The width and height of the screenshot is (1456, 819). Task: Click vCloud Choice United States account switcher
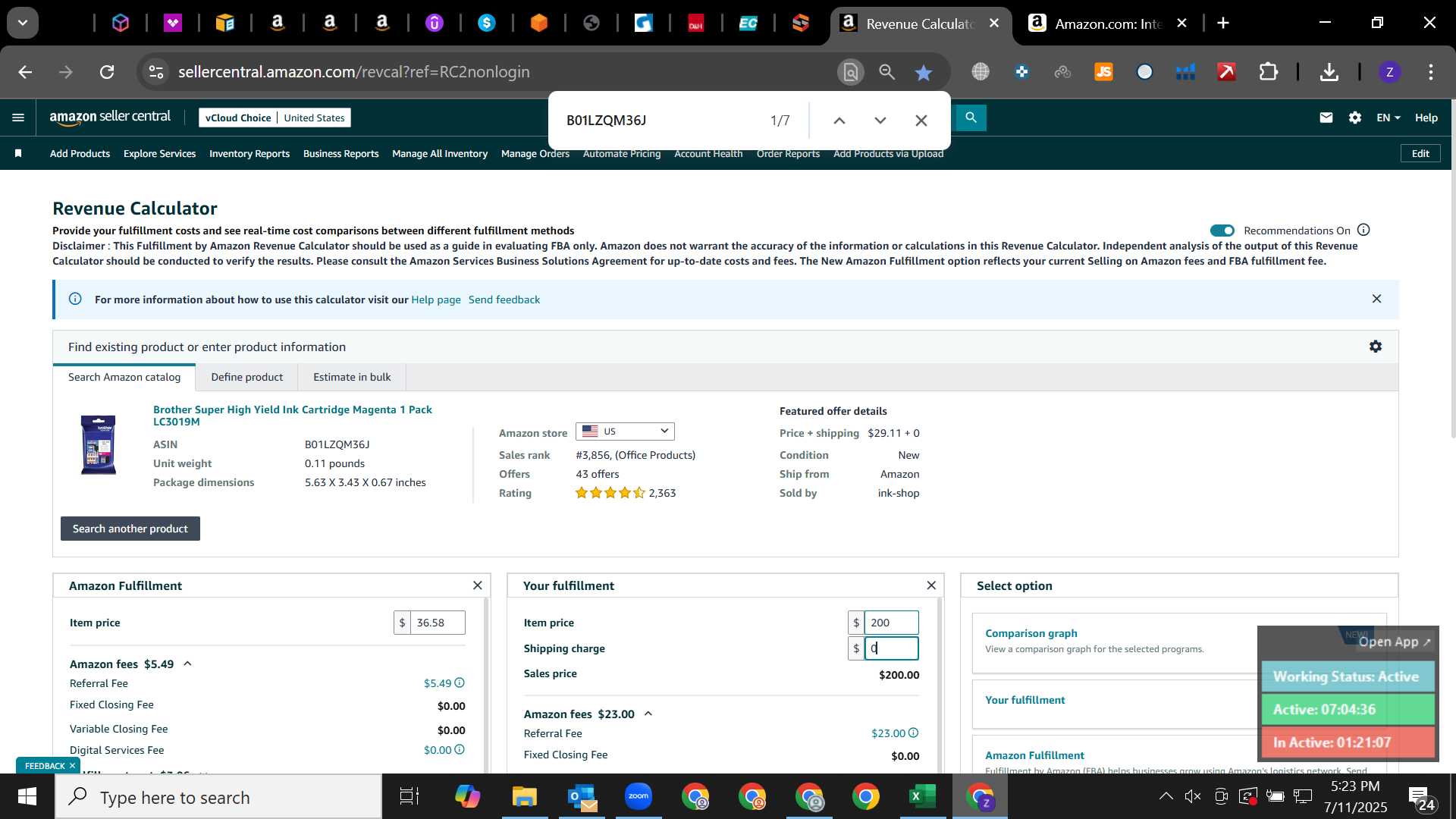click(275, 118)
